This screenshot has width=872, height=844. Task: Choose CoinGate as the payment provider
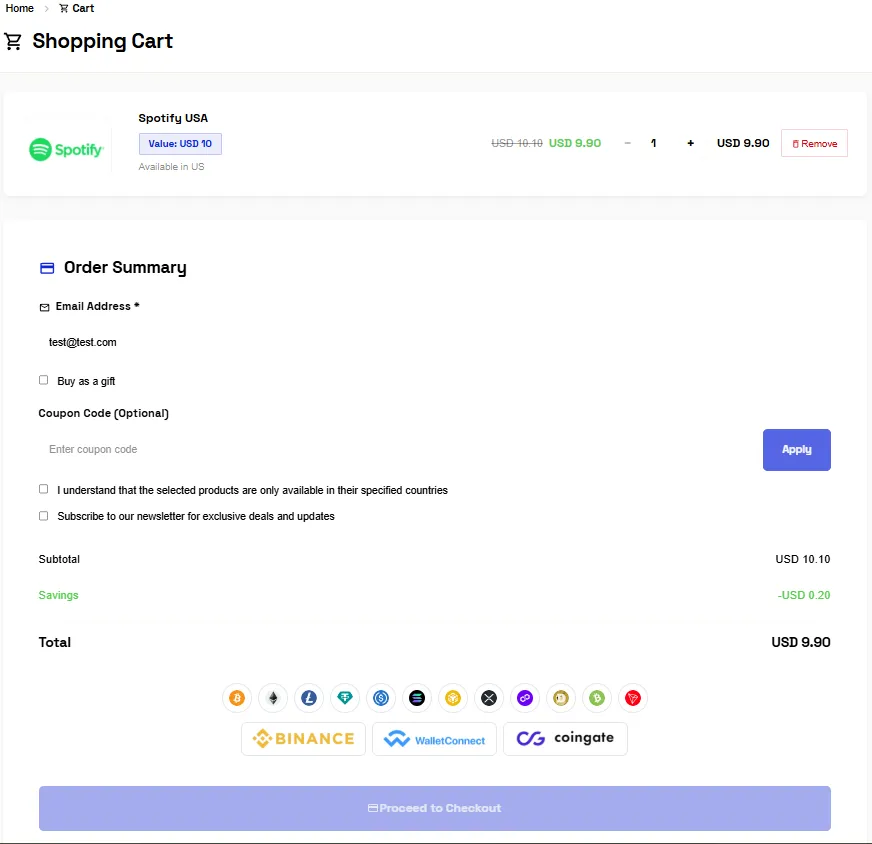[566, 738]
